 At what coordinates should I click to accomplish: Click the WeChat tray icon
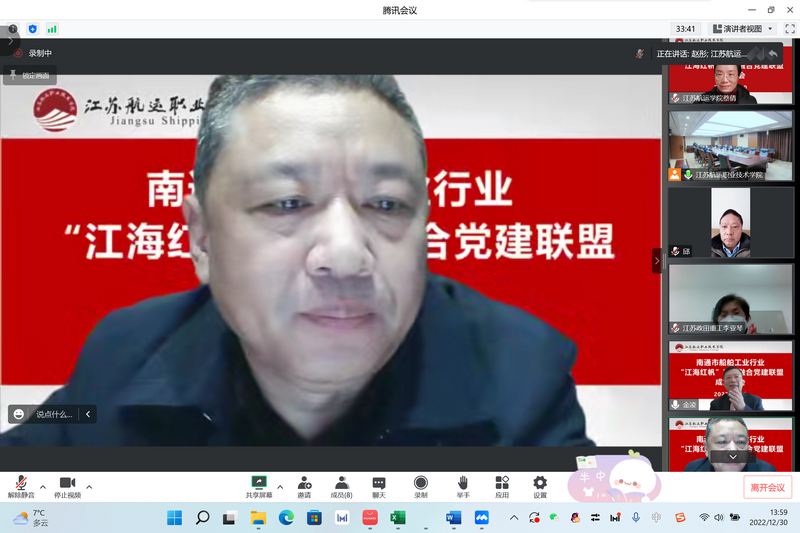point(554,518)
